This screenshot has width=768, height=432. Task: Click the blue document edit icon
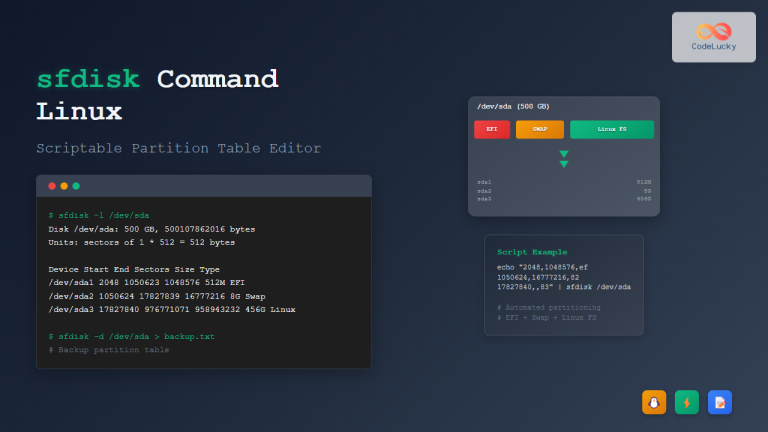[720, 401]
